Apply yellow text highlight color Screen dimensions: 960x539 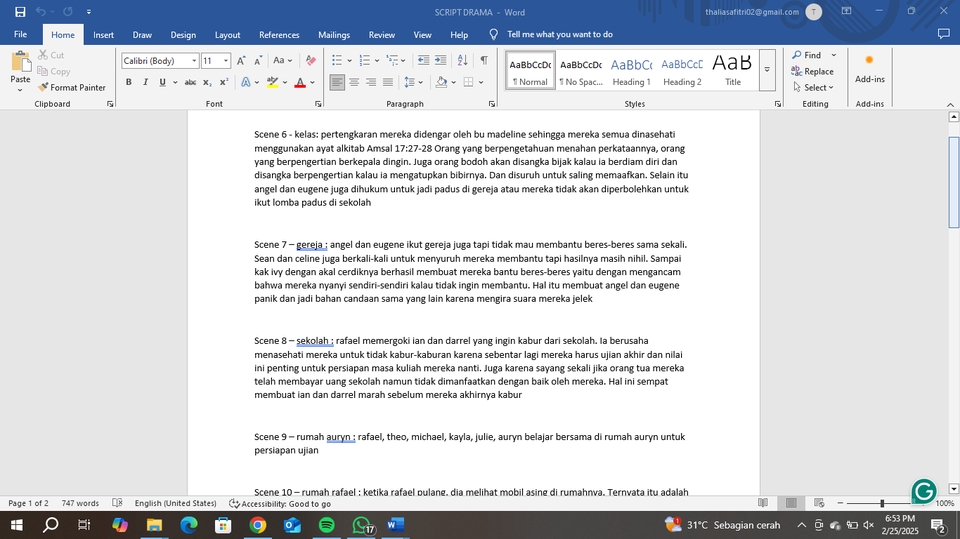point(272,82)
